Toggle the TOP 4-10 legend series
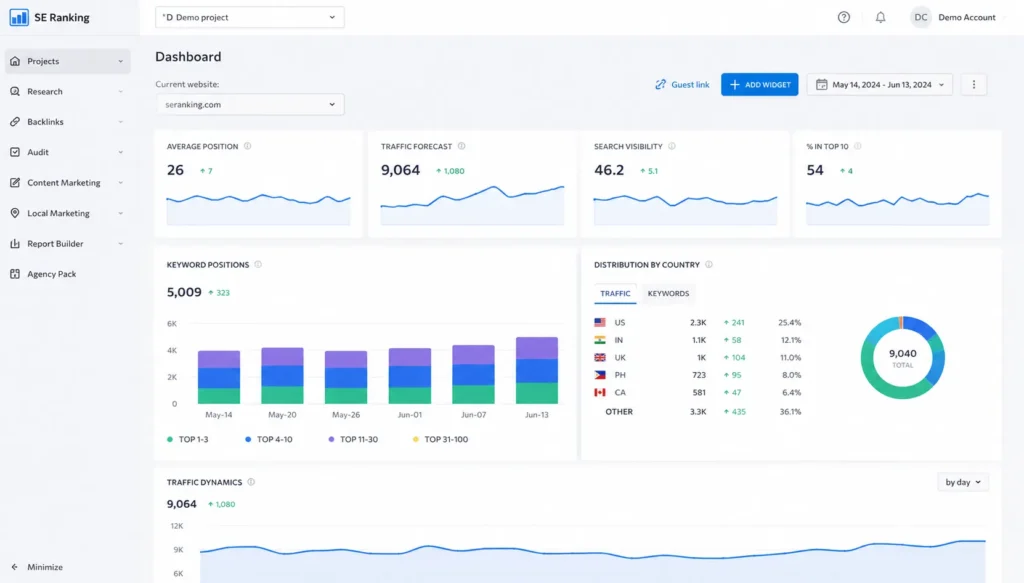Screen dimensions: 1024x583 pyautogui.click(x=268, y=439)
